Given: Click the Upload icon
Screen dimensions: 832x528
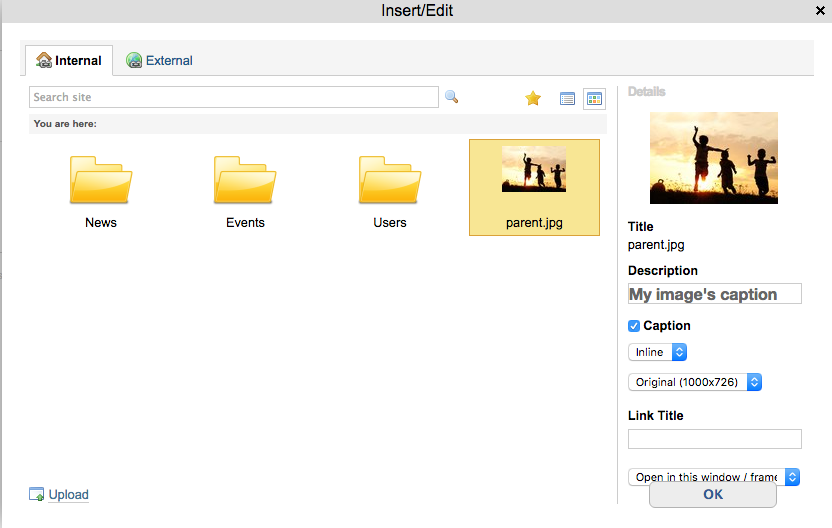Looking at the screenshot, I should [37, 494].
